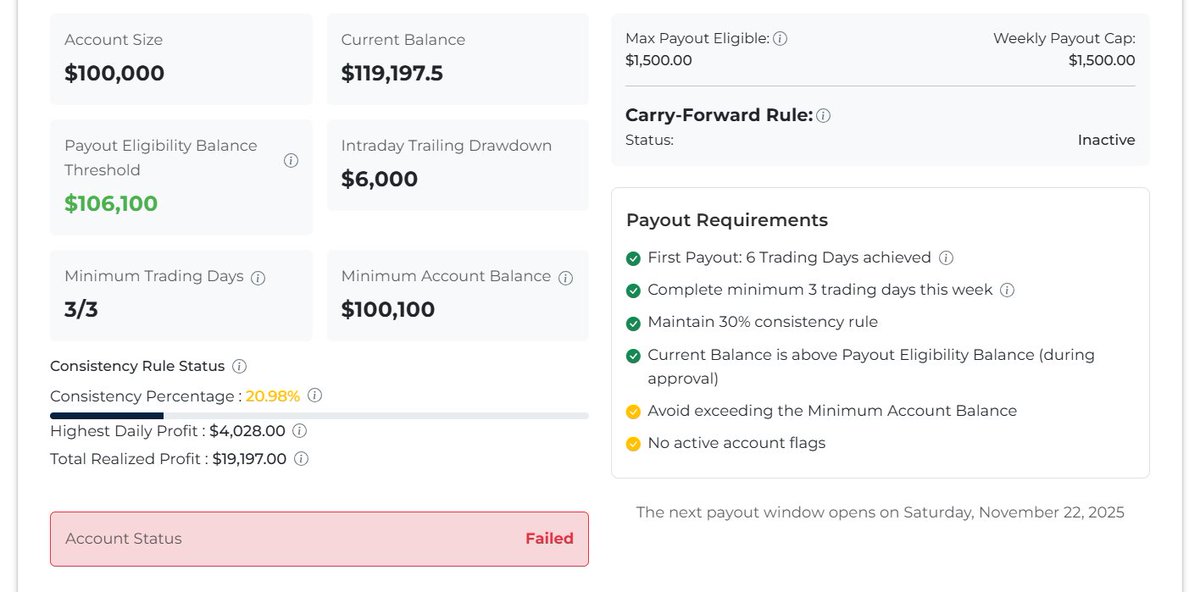
Task: Click the Current Balance card
Action: pyautogui.click(x=457, y=59)
